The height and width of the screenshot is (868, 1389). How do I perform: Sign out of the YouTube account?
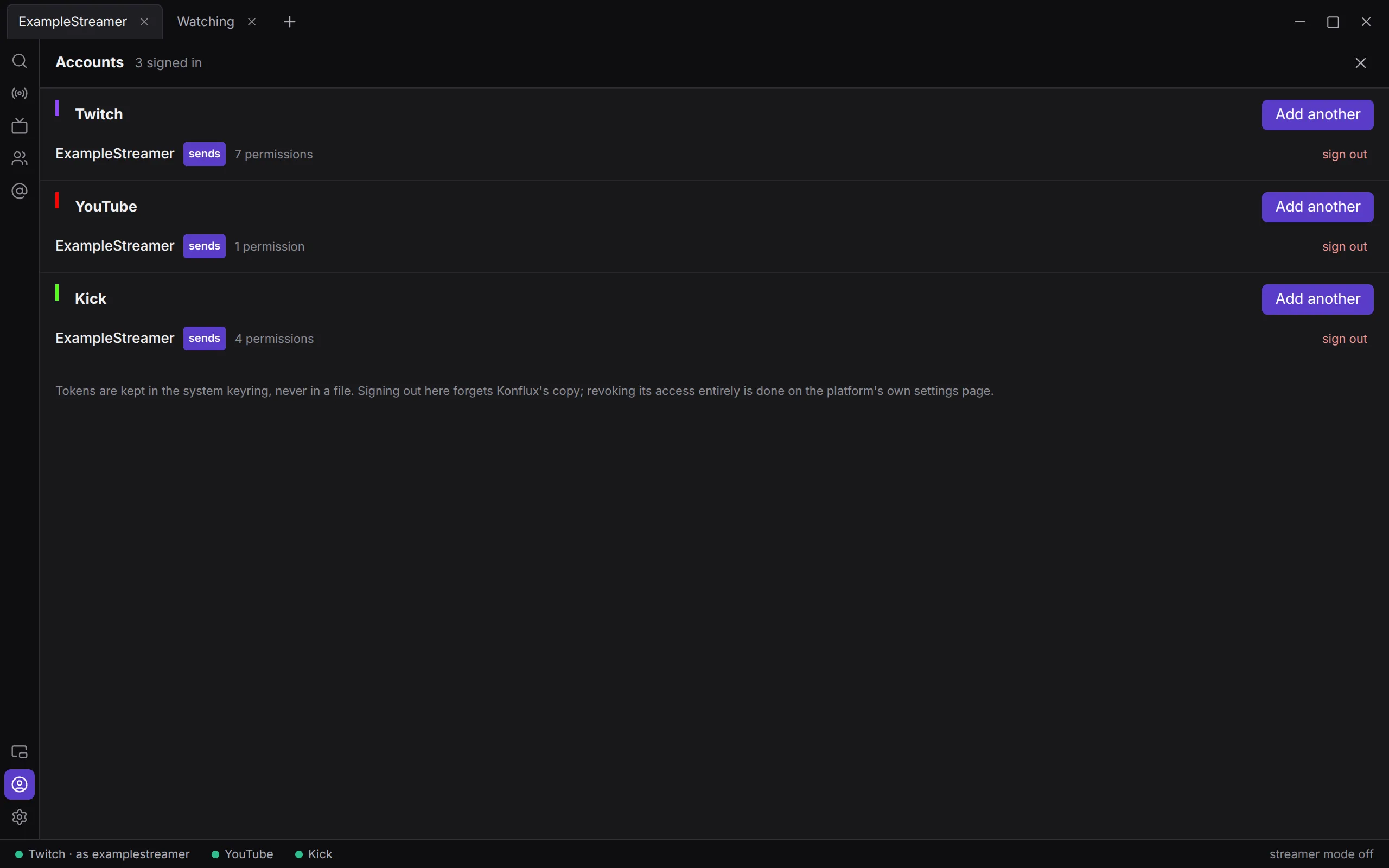(1344, 247)
